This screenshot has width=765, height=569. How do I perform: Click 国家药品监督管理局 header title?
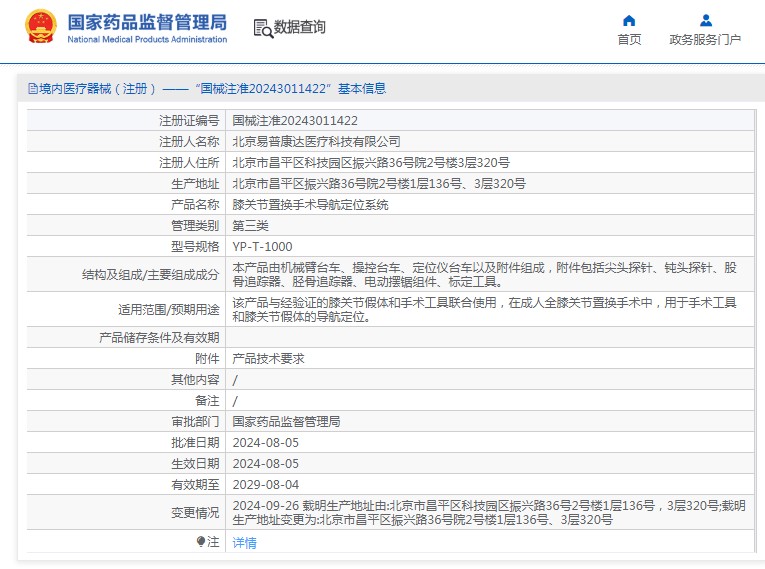point(147,22)
